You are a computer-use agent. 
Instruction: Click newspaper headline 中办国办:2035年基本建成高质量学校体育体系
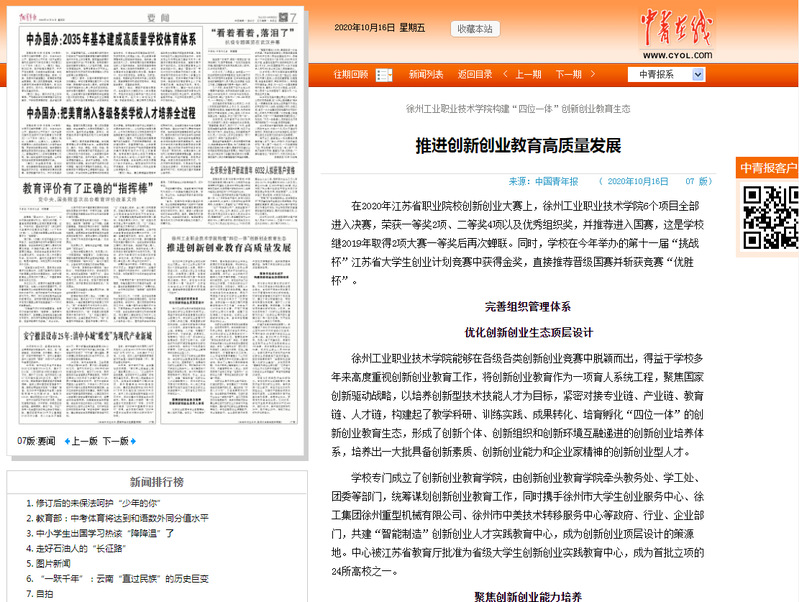click(110, 35)
